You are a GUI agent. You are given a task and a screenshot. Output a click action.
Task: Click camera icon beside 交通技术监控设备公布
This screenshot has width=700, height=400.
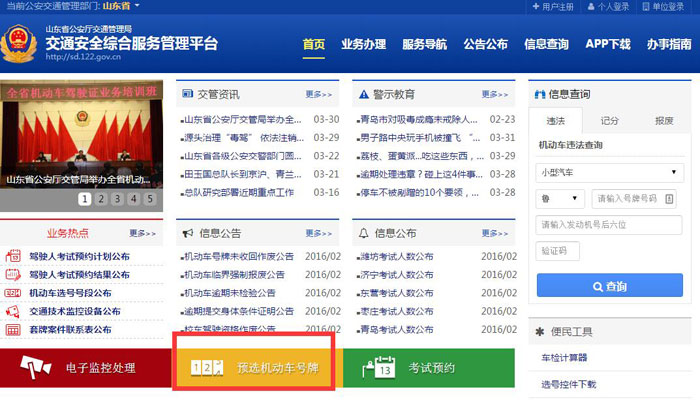[13, 311]
